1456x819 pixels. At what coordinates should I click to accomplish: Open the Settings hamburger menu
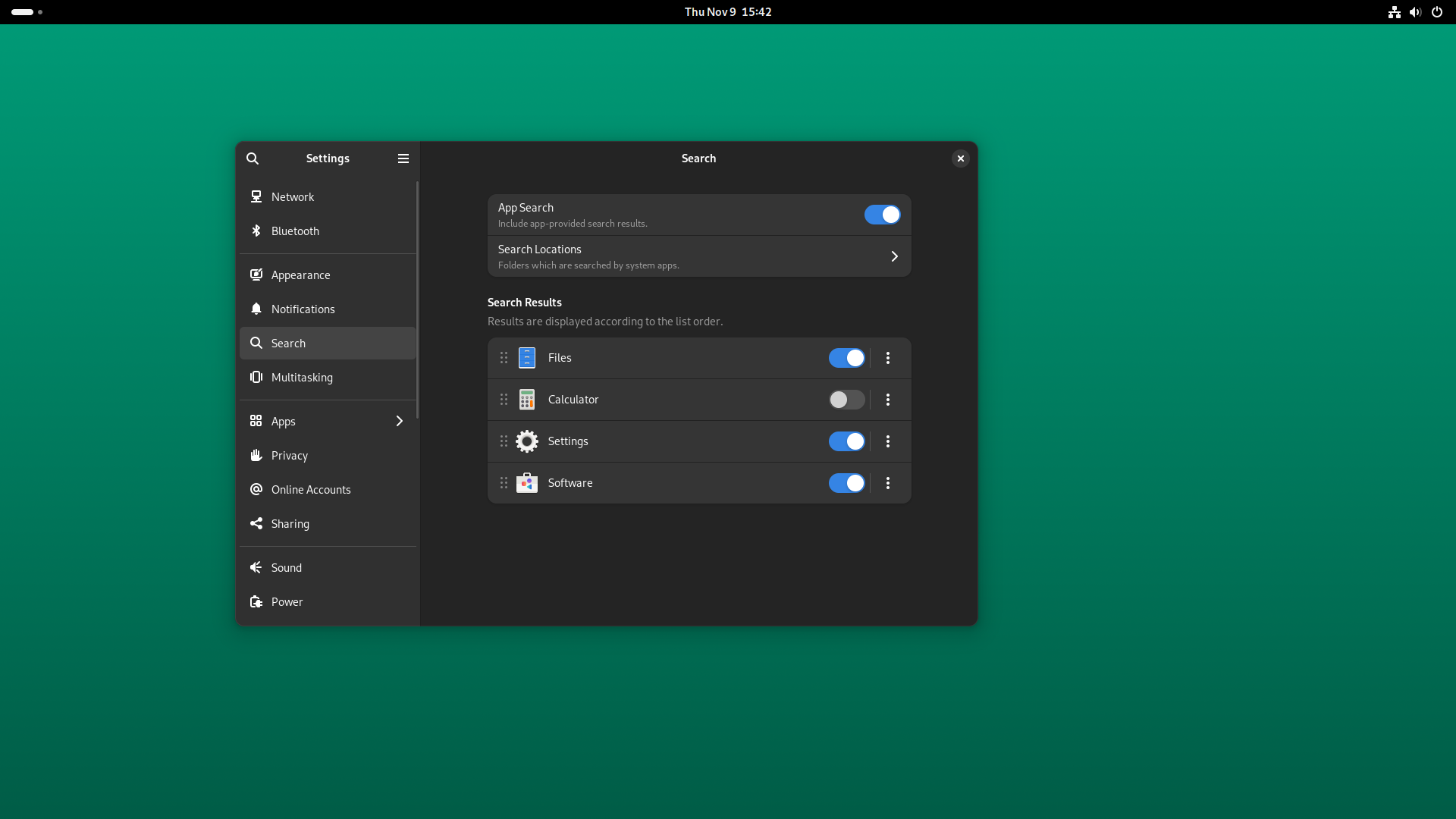click(x=403, y=158)
